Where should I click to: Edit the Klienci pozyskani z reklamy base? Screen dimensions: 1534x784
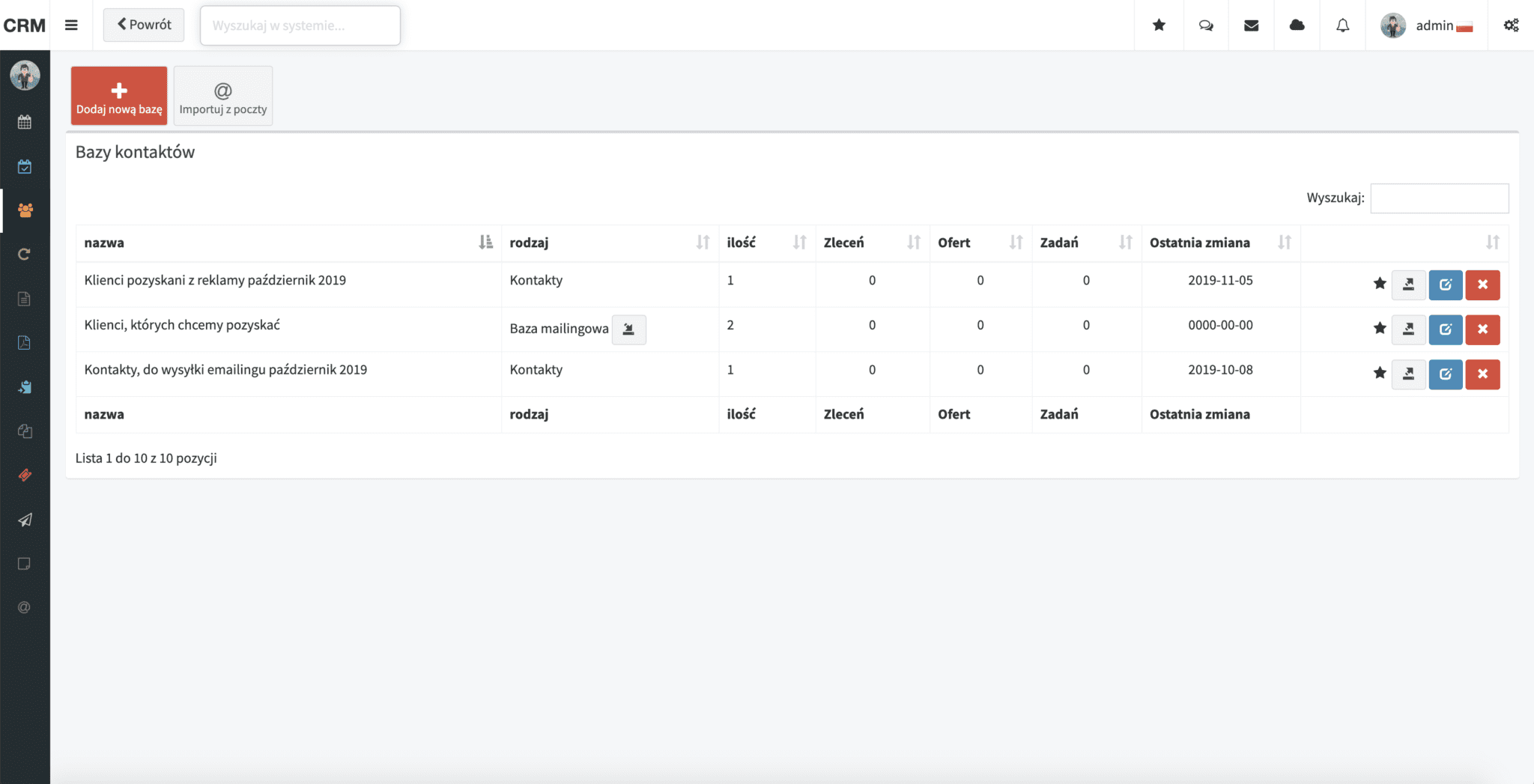(1446, 285)
